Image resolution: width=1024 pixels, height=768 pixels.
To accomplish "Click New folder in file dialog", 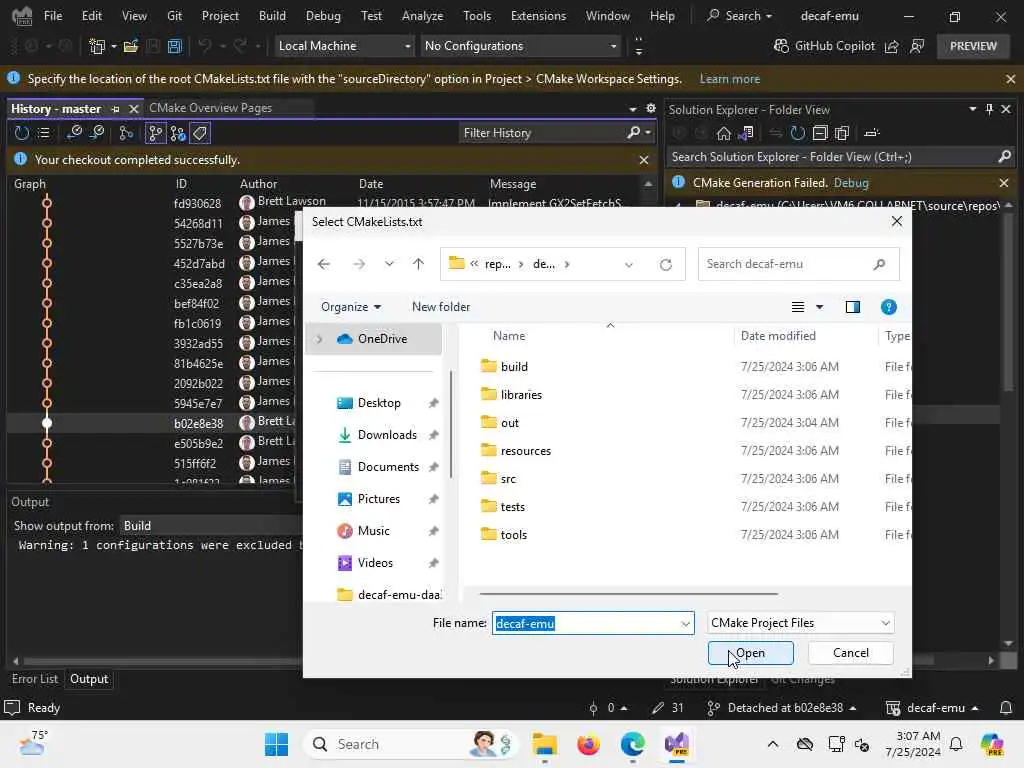I will click(441, 307).
